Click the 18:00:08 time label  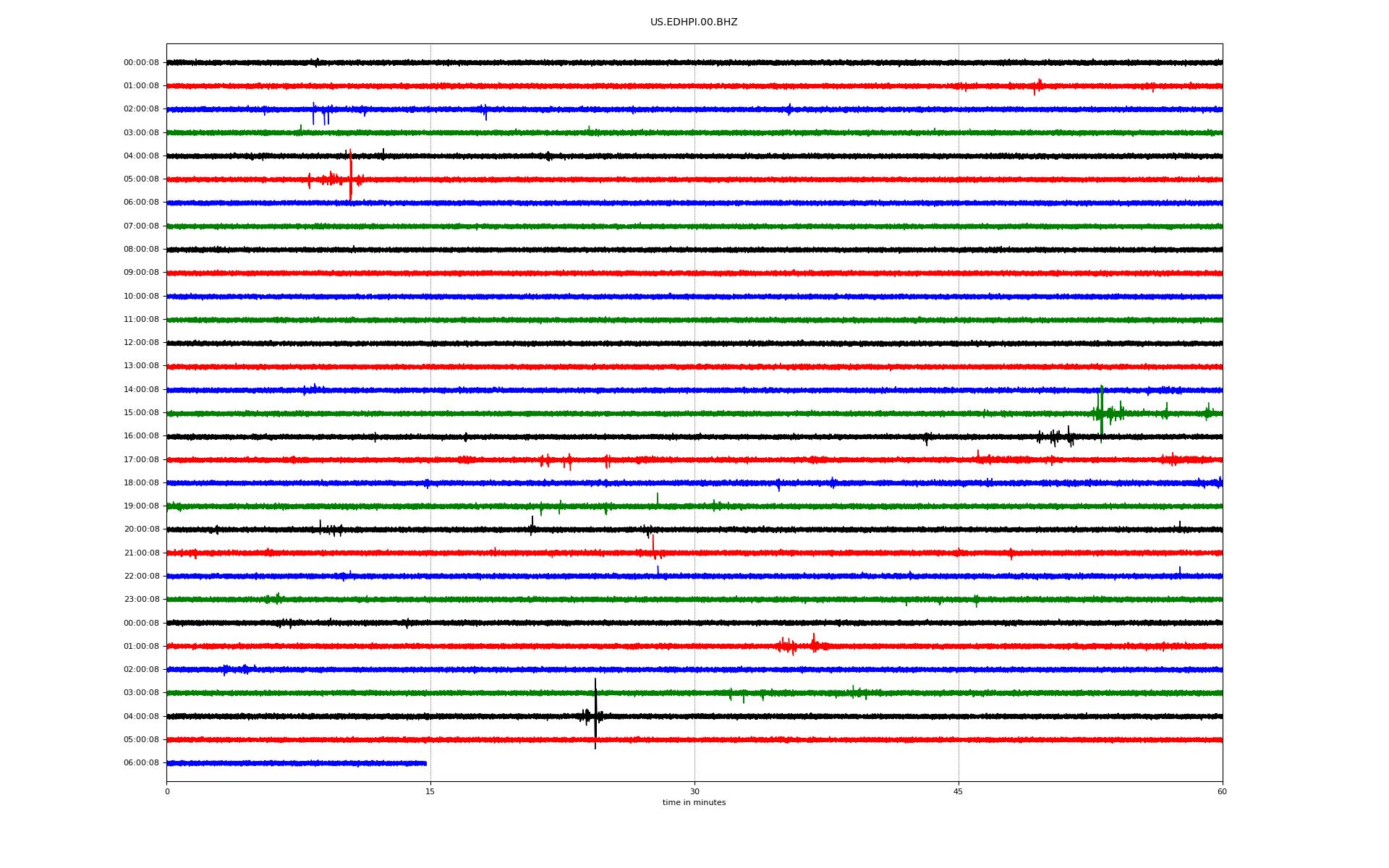click(x=141, y=483)
